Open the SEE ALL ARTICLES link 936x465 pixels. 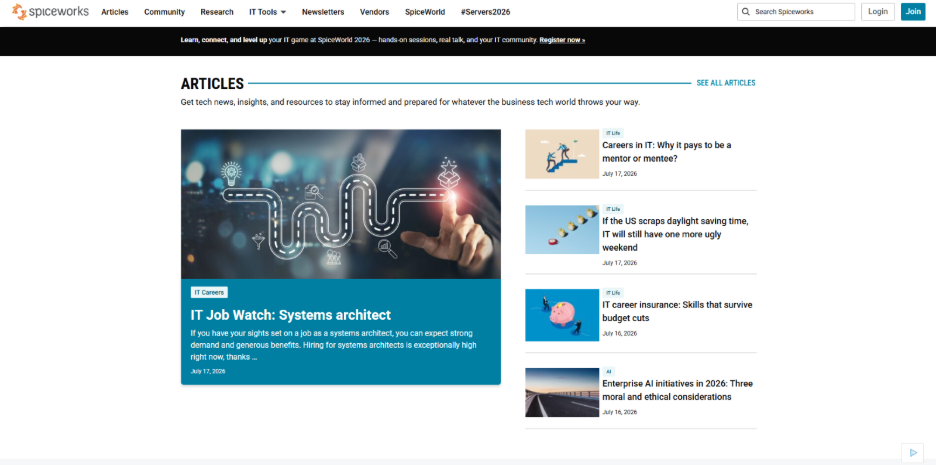pyautogui.click(x=726, y=83)
